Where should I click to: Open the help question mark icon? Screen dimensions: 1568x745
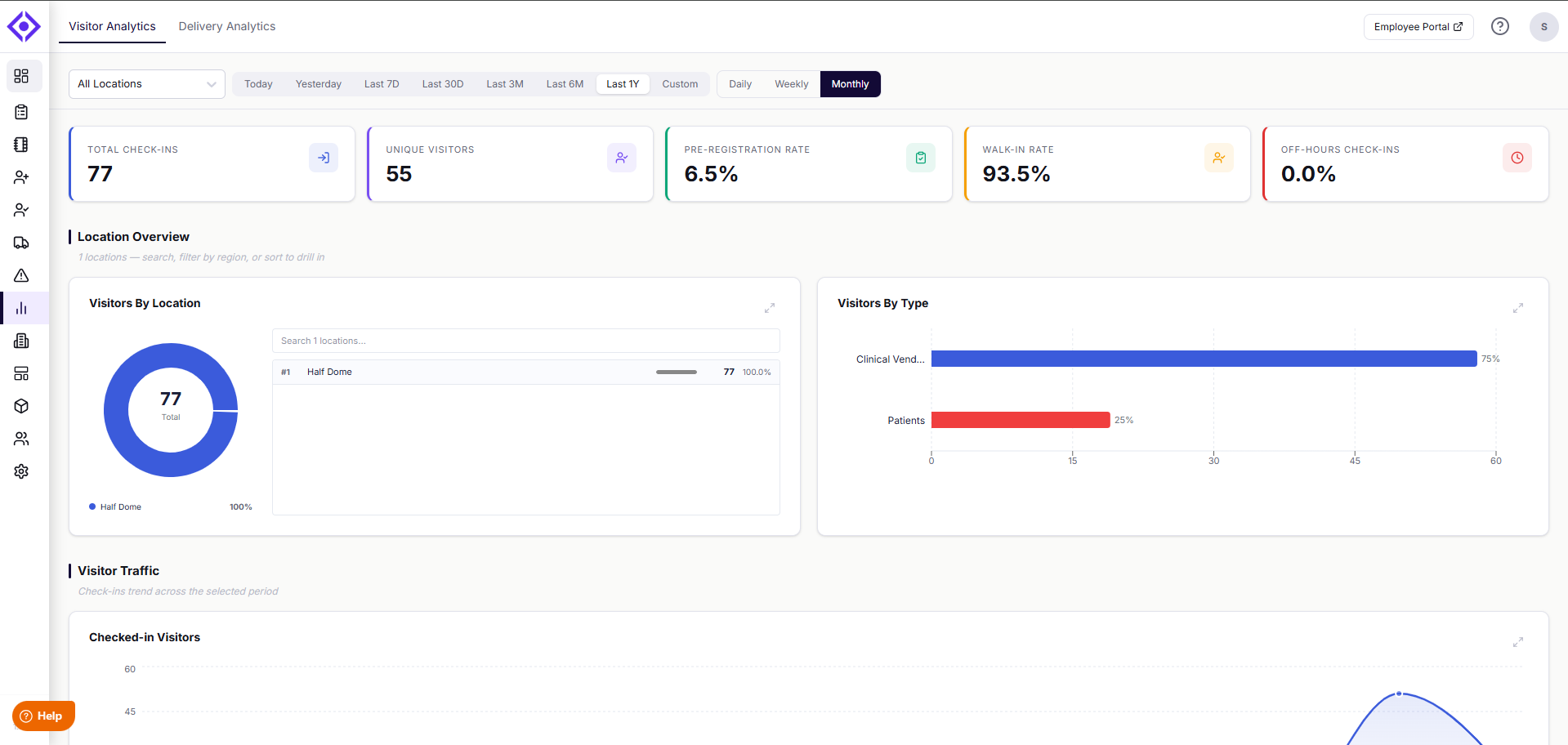tap(1500, 26)
